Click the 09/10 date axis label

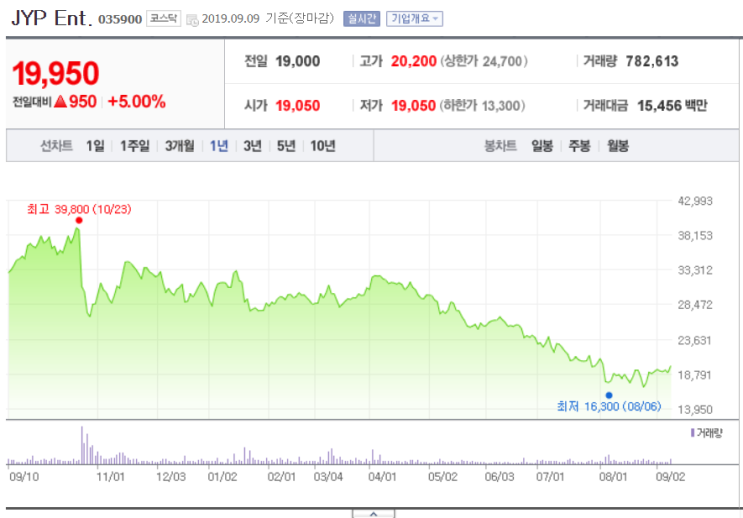(x=24, y=477)
